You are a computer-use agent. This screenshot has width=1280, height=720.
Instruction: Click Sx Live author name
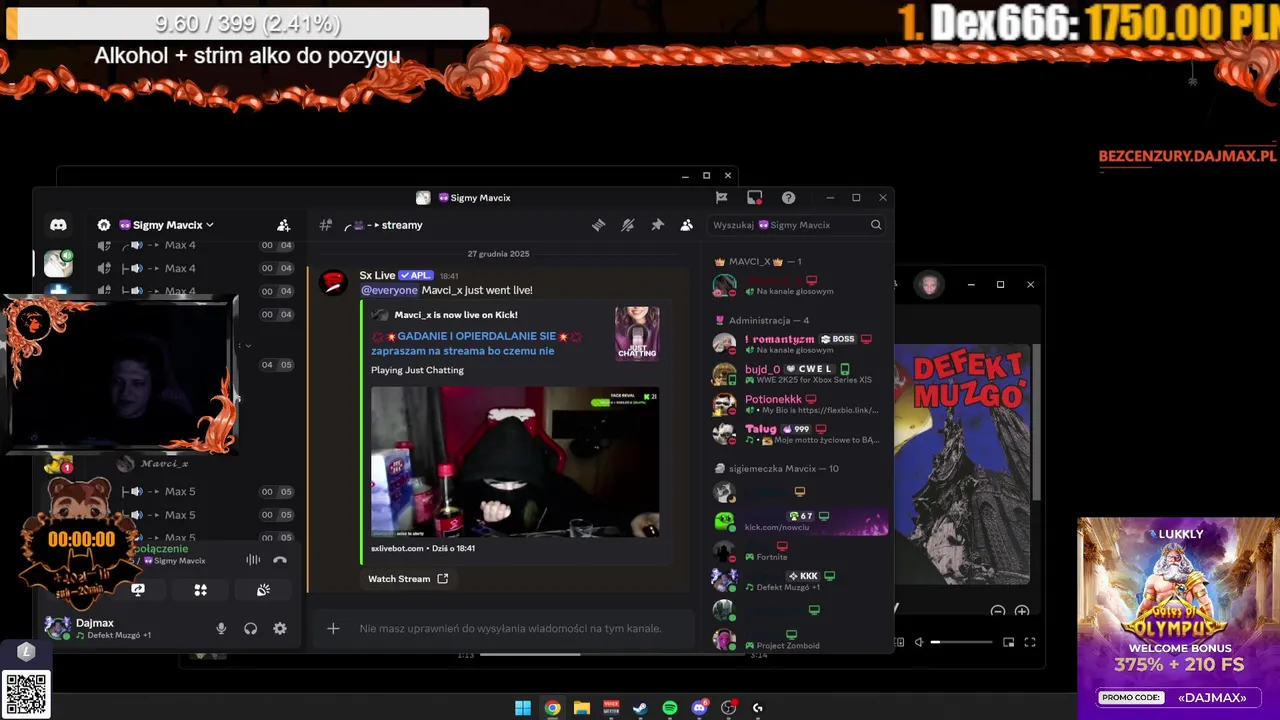click(x=377, y=275)
